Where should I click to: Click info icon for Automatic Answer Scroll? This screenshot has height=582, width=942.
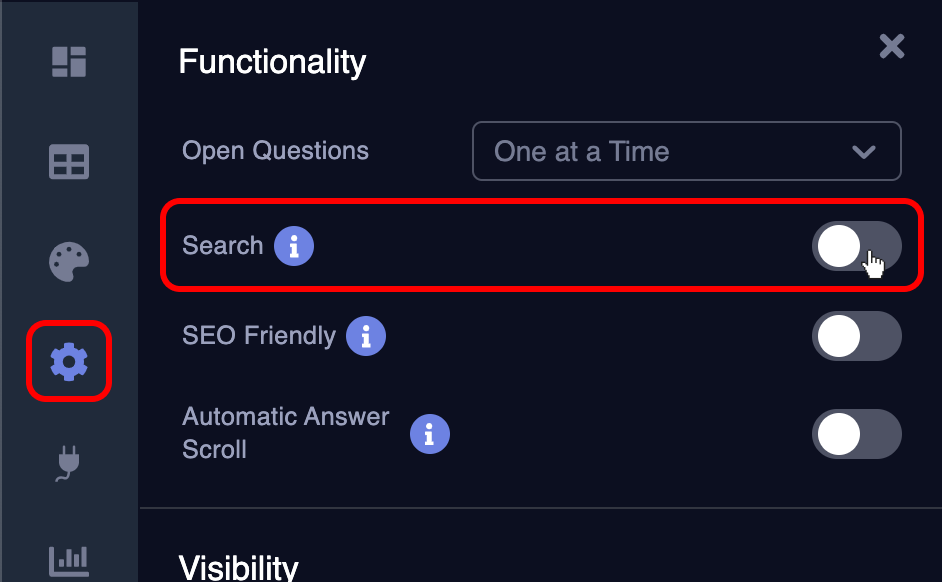tap(430, 434)
